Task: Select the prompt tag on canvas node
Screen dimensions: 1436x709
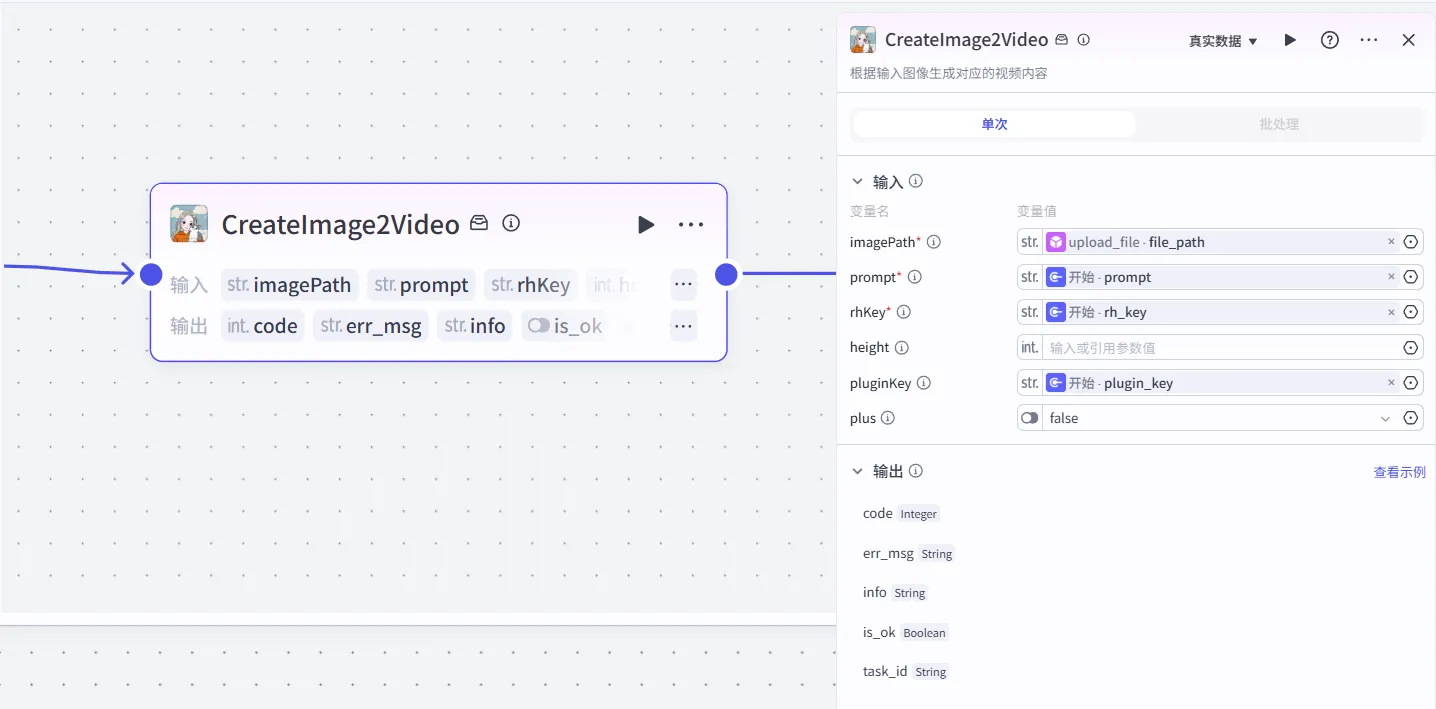Action: coord(421,285)
